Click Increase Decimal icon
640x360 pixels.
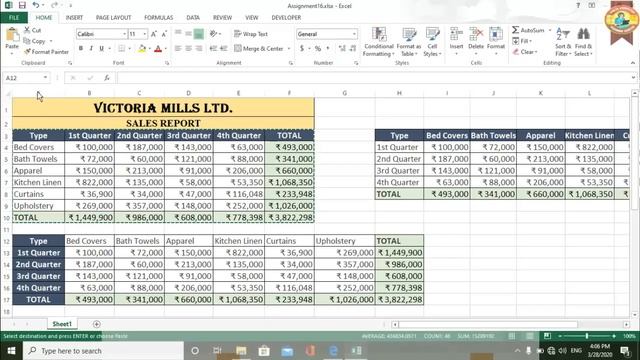point(342,49)
